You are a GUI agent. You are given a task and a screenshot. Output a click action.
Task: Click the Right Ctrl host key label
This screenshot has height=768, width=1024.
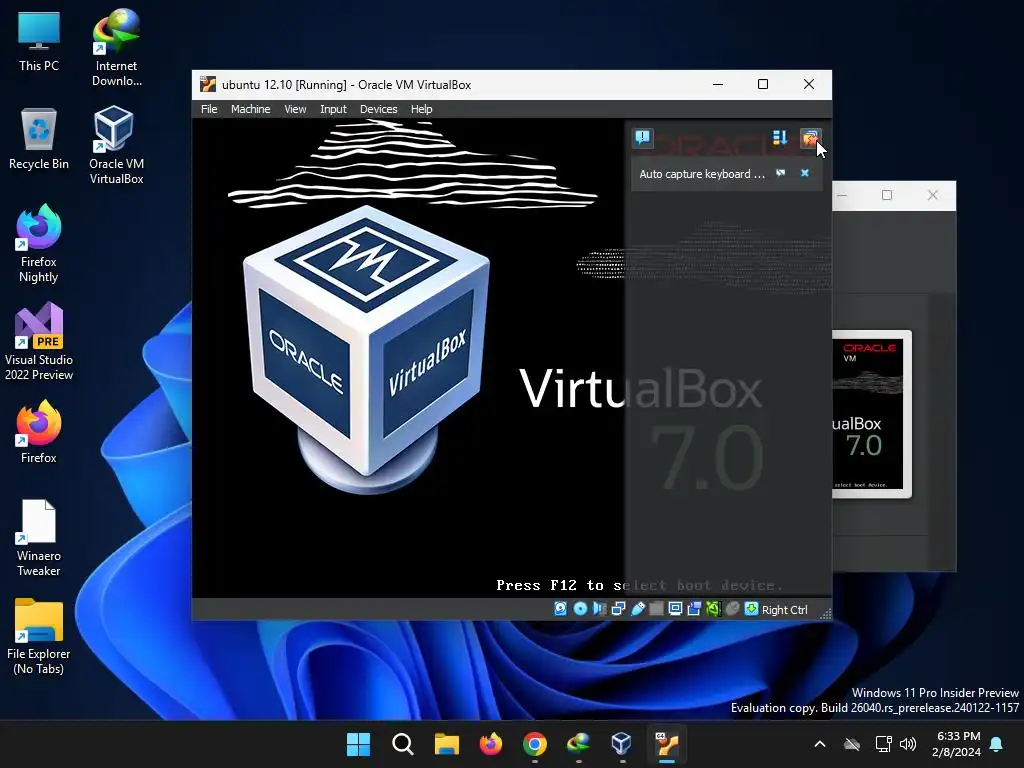click(784, 609)
